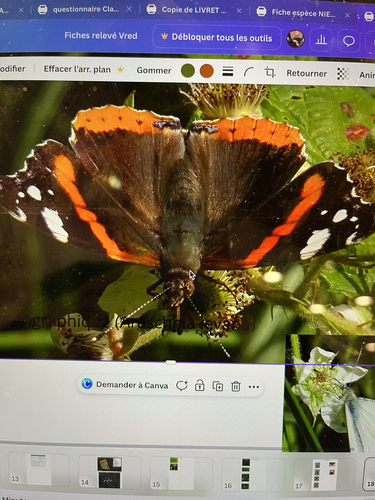Open page 18 thumbnail
Image resolution: width=375 pixels, height=500 pixels.
[369, 475]
